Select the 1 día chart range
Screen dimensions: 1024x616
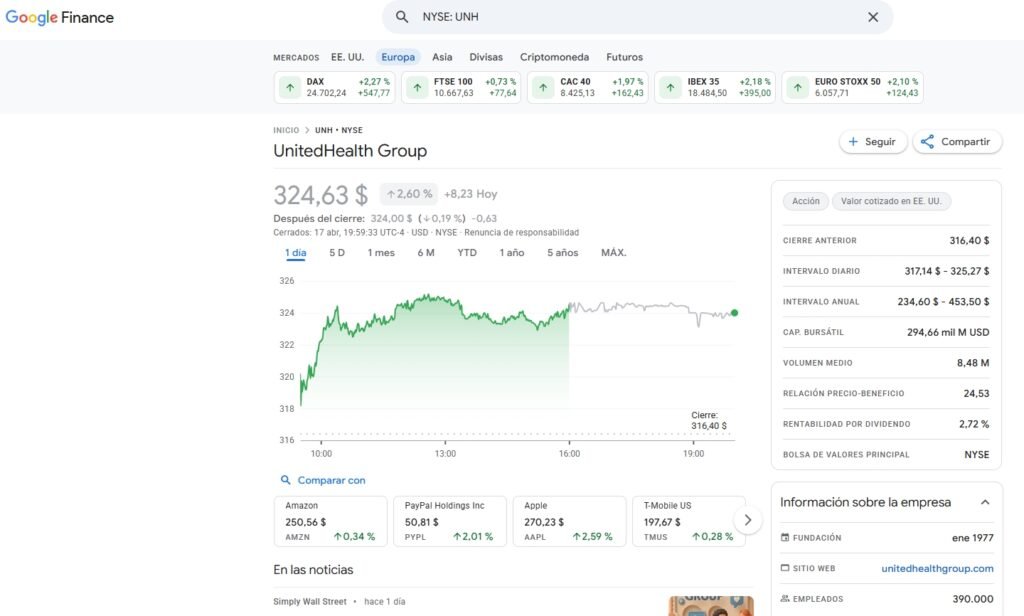point(295,253)
